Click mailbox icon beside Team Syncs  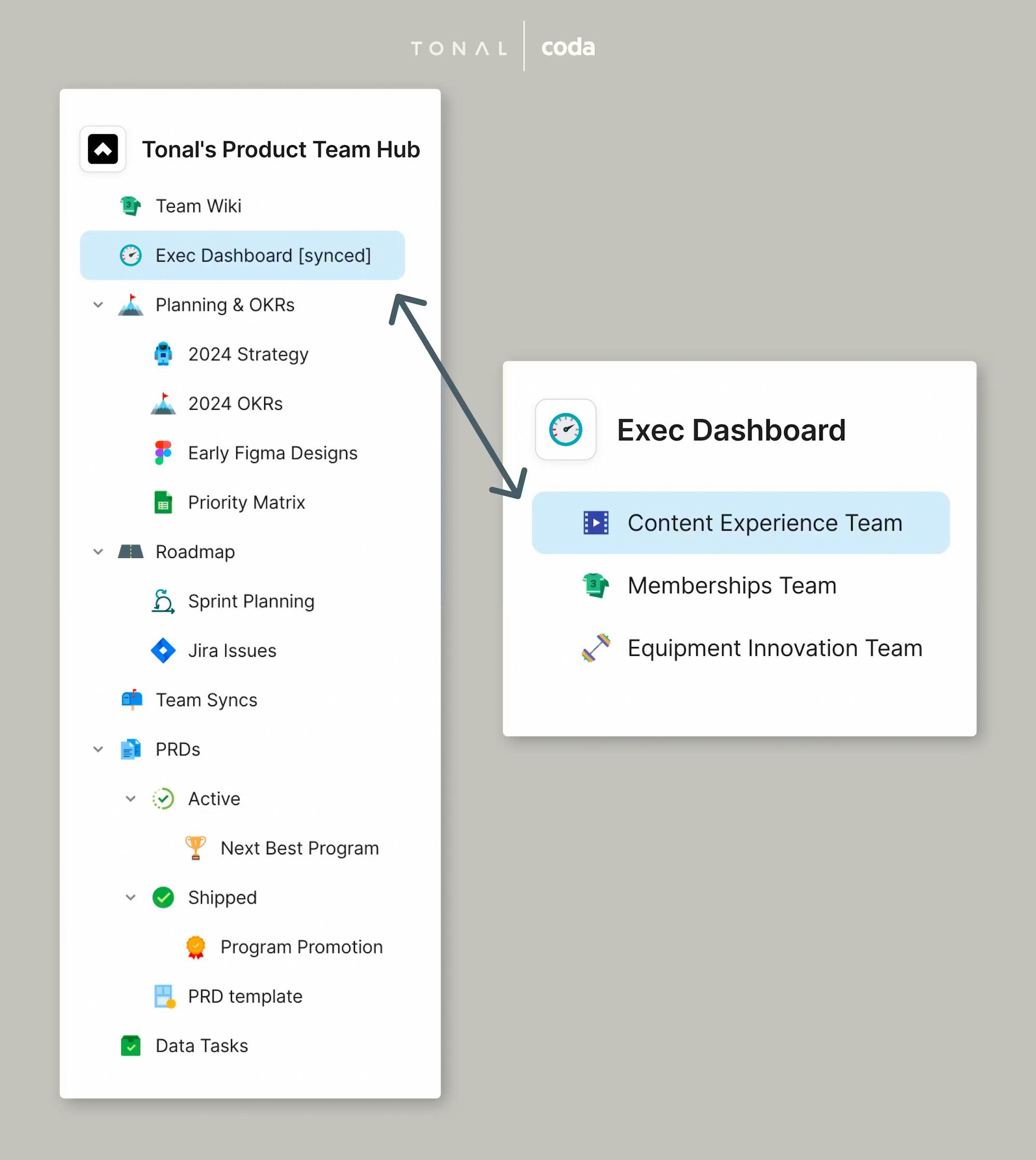(132, 699)
